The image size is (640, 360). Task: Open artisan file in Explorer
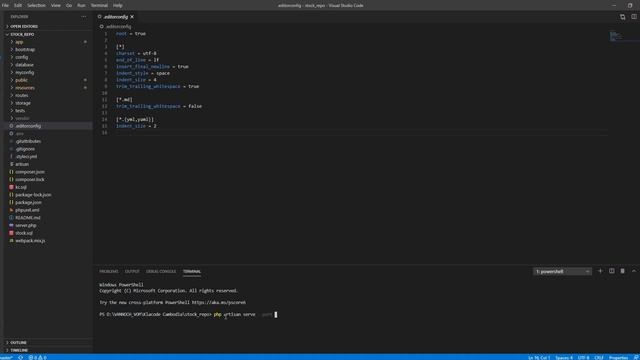pyautogui.click(x=22, y=164)
